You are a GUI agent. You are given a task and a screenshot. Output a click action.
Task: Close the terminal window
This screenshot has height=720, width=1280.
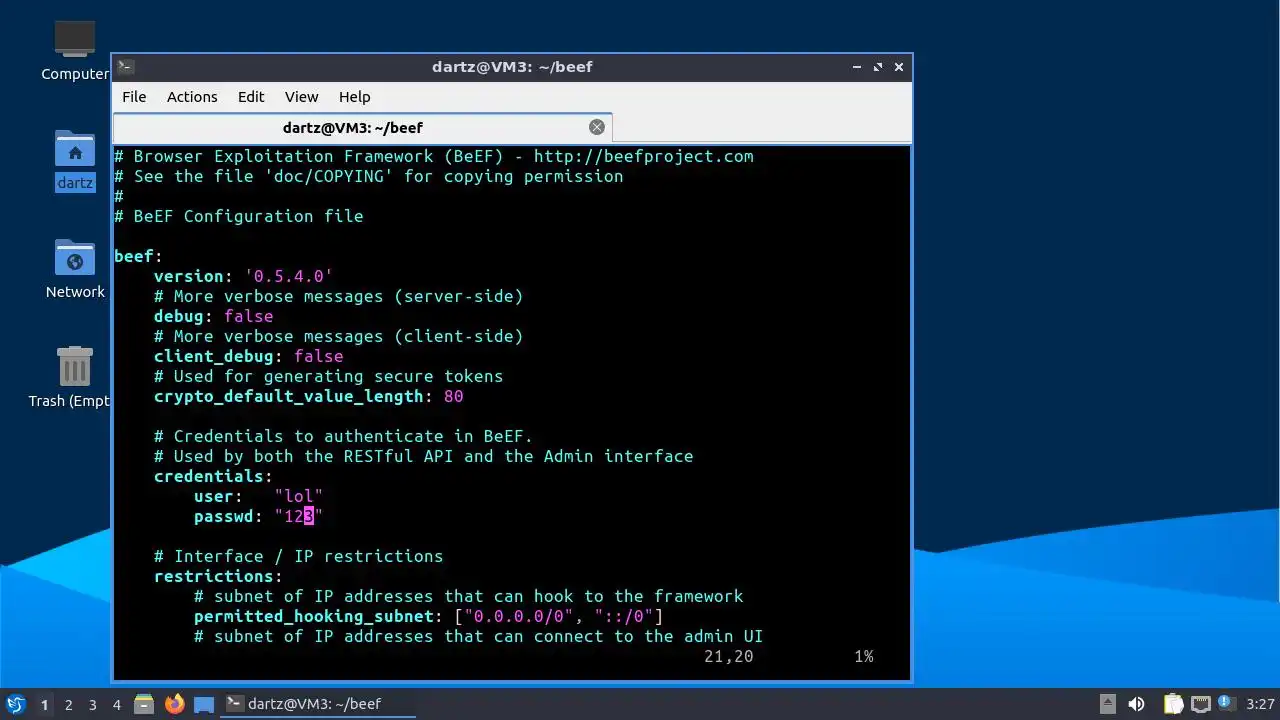click(899, 67)
